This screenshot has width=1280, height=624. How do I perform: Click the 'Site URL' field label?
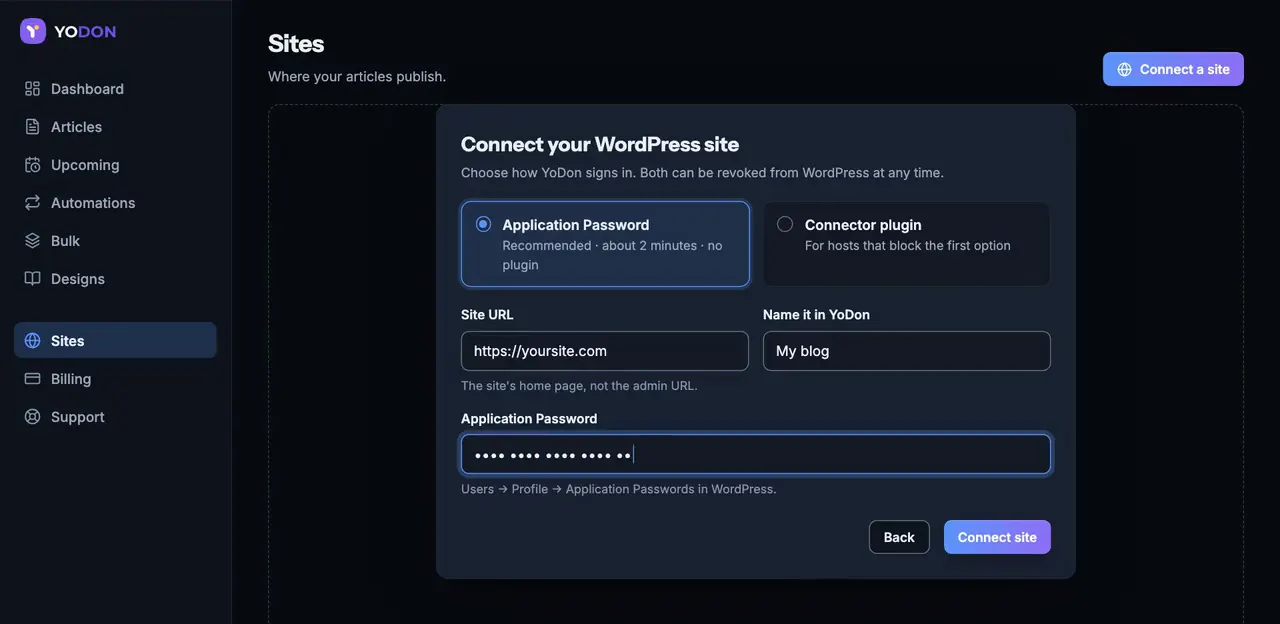tap(487, 314)
